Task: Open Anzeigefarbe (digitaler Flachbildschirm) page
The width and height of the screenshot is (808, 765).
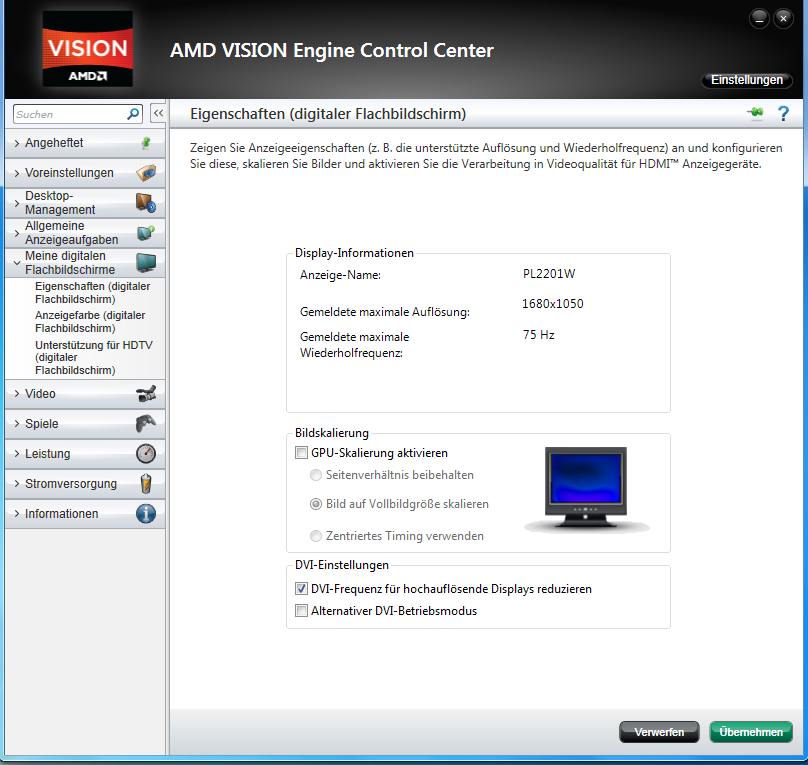Action: (90, 321)
